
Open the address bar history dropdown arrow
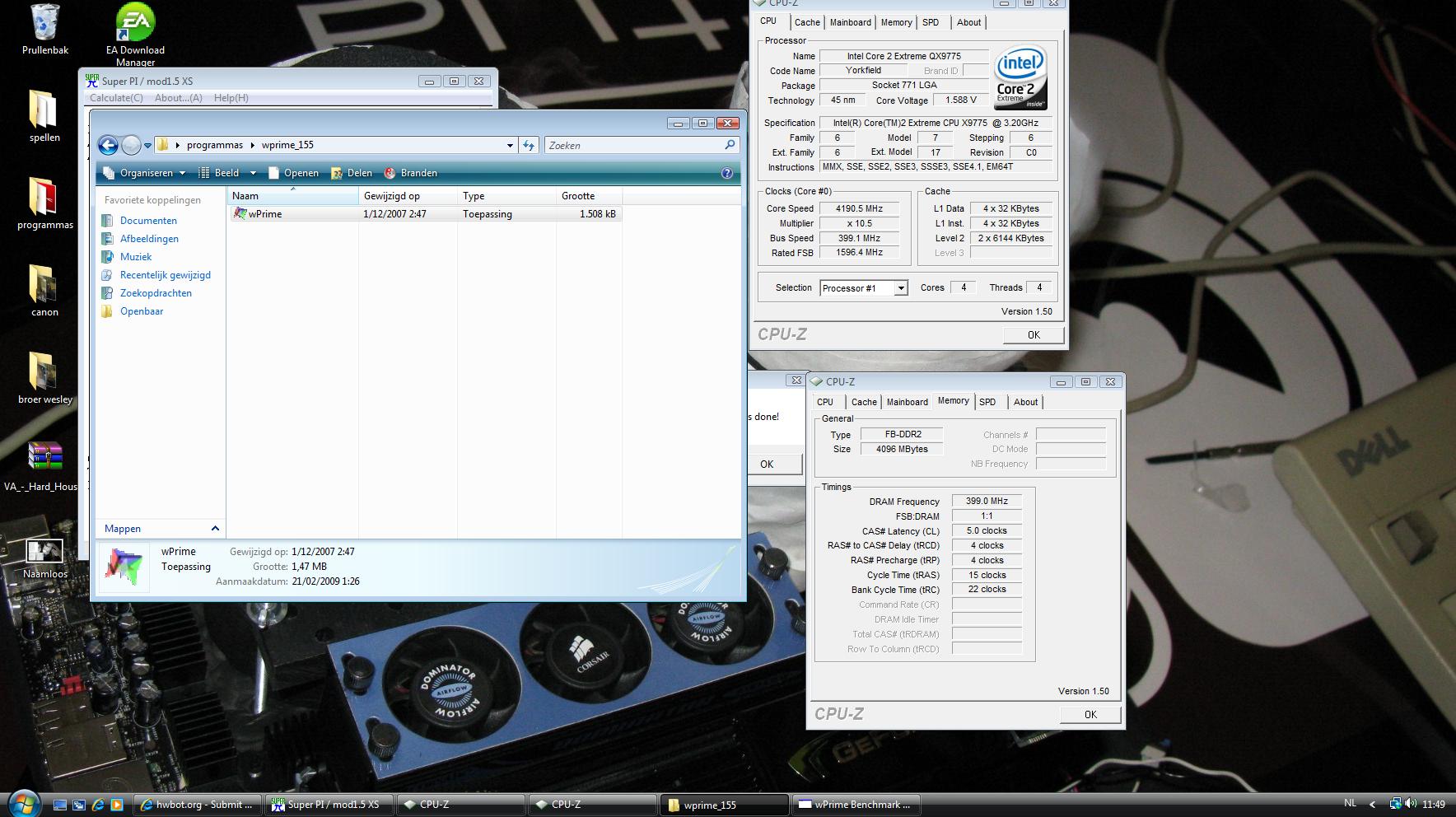point(510,145)
